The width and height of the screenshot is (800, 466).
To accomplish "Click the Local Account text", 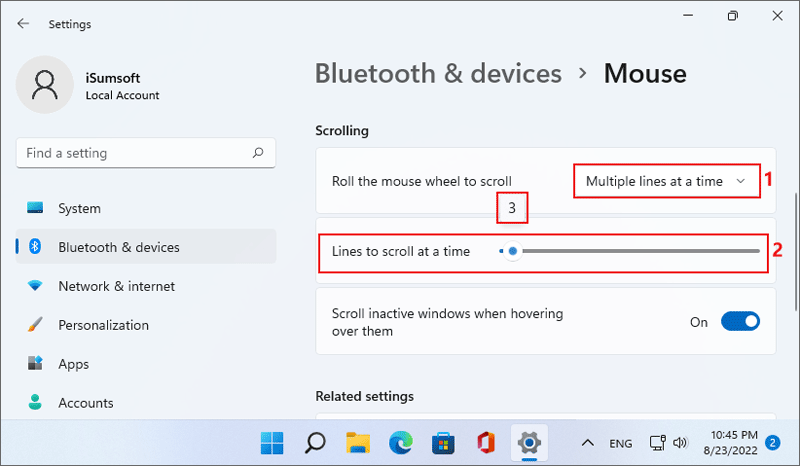I will [122, 95].
